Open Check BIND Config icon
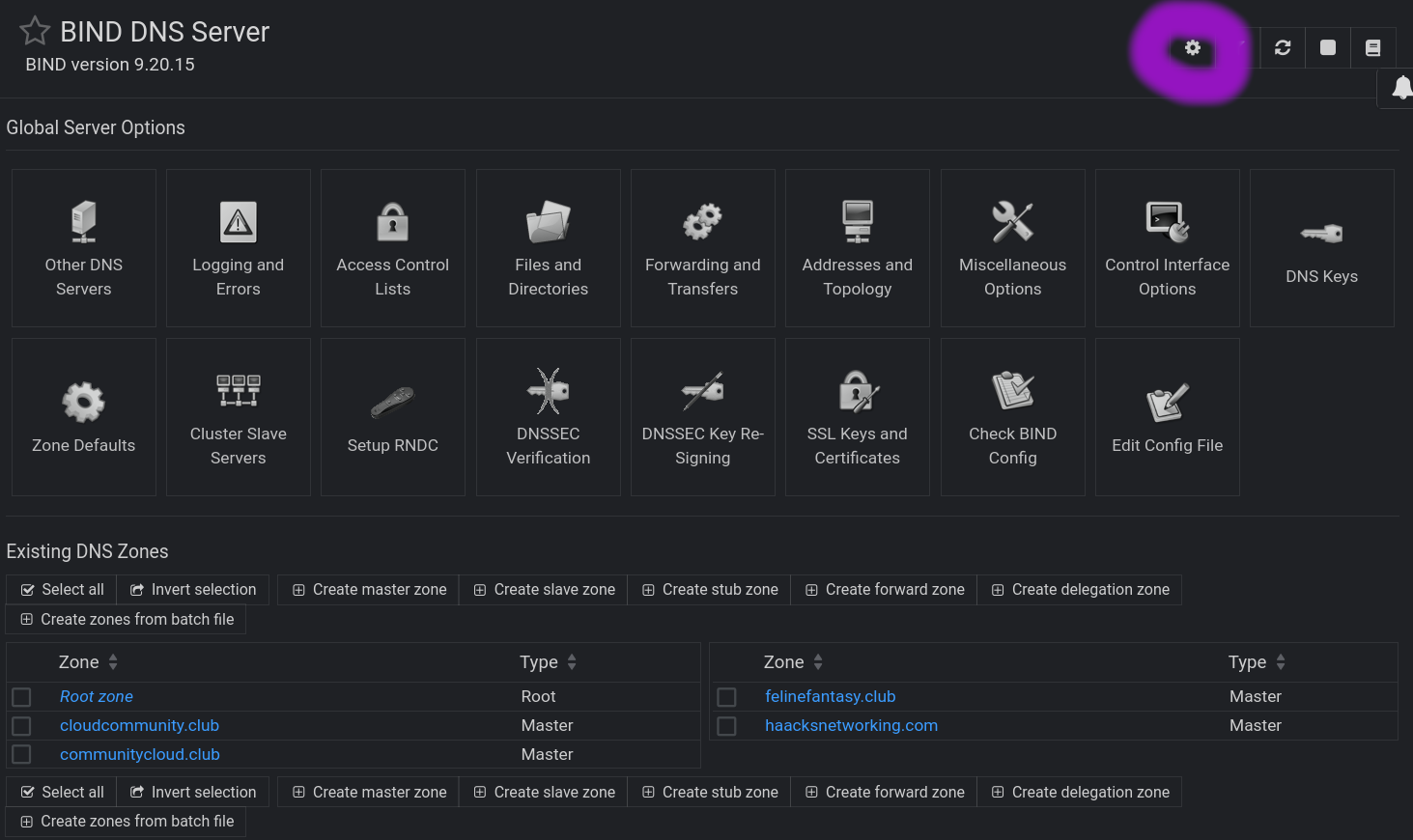1413x840 pixels. coord(1012,391)
